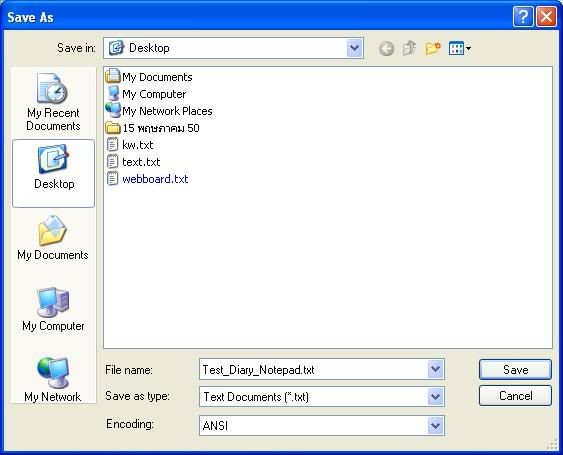Expand the Save as type dropdown
This screenshot has height=455, width=563.
pos(436,396)
